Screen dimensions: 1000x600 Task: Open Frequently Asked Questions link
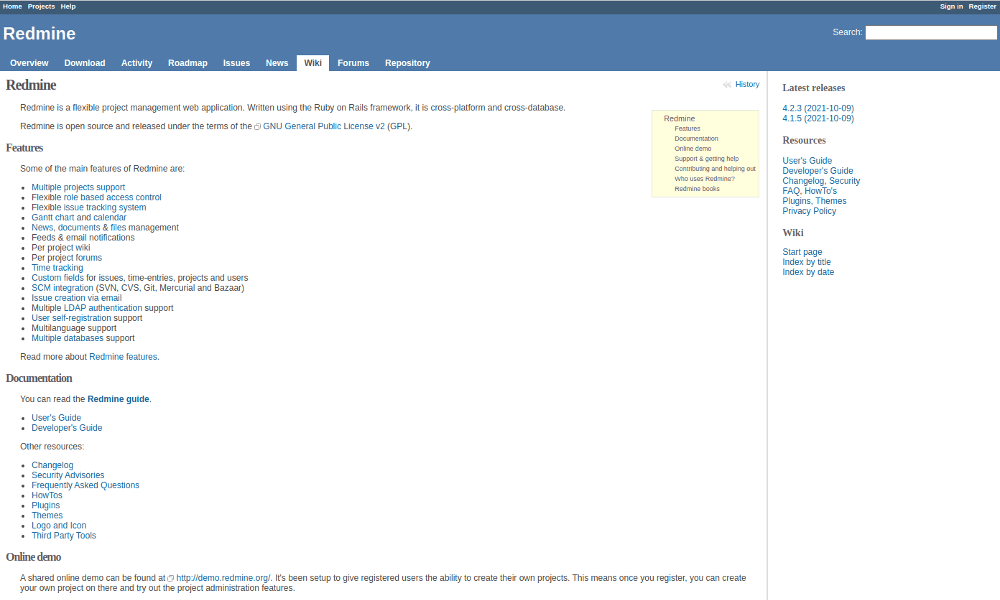tap(85, 485)
